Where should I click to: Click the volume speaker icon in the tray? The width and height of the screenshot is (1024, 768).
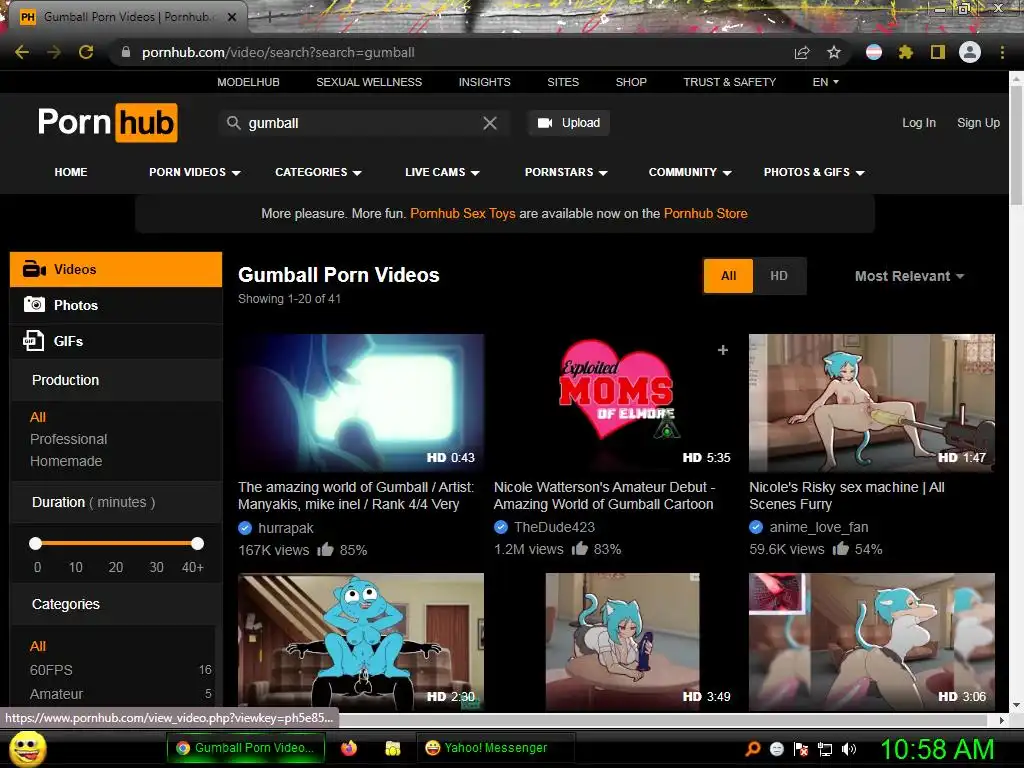pos(849,749)
